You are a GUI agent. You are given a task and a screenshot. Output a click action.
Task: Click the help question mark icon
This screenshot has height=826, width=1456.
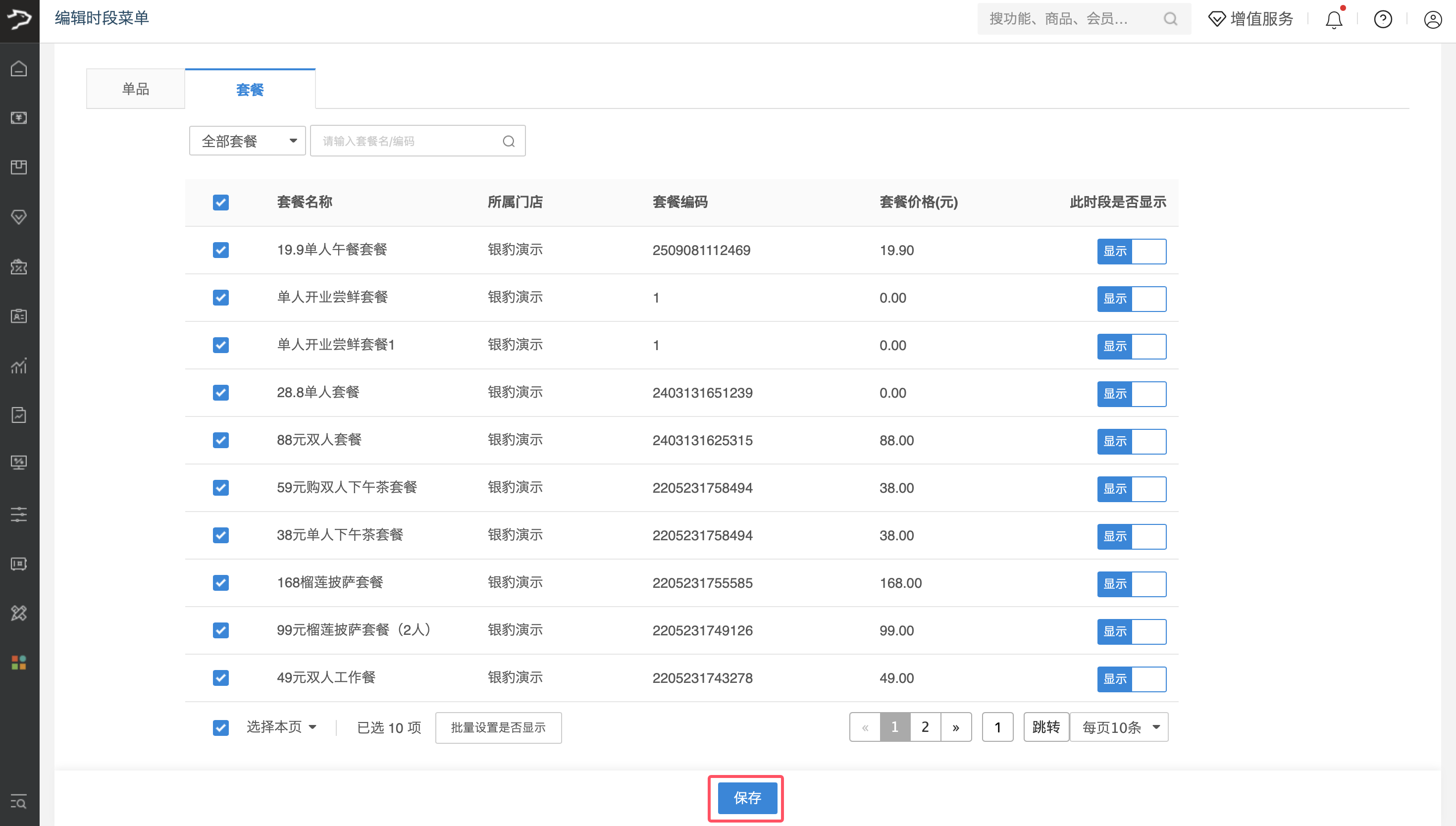[x=1383, y=20]
